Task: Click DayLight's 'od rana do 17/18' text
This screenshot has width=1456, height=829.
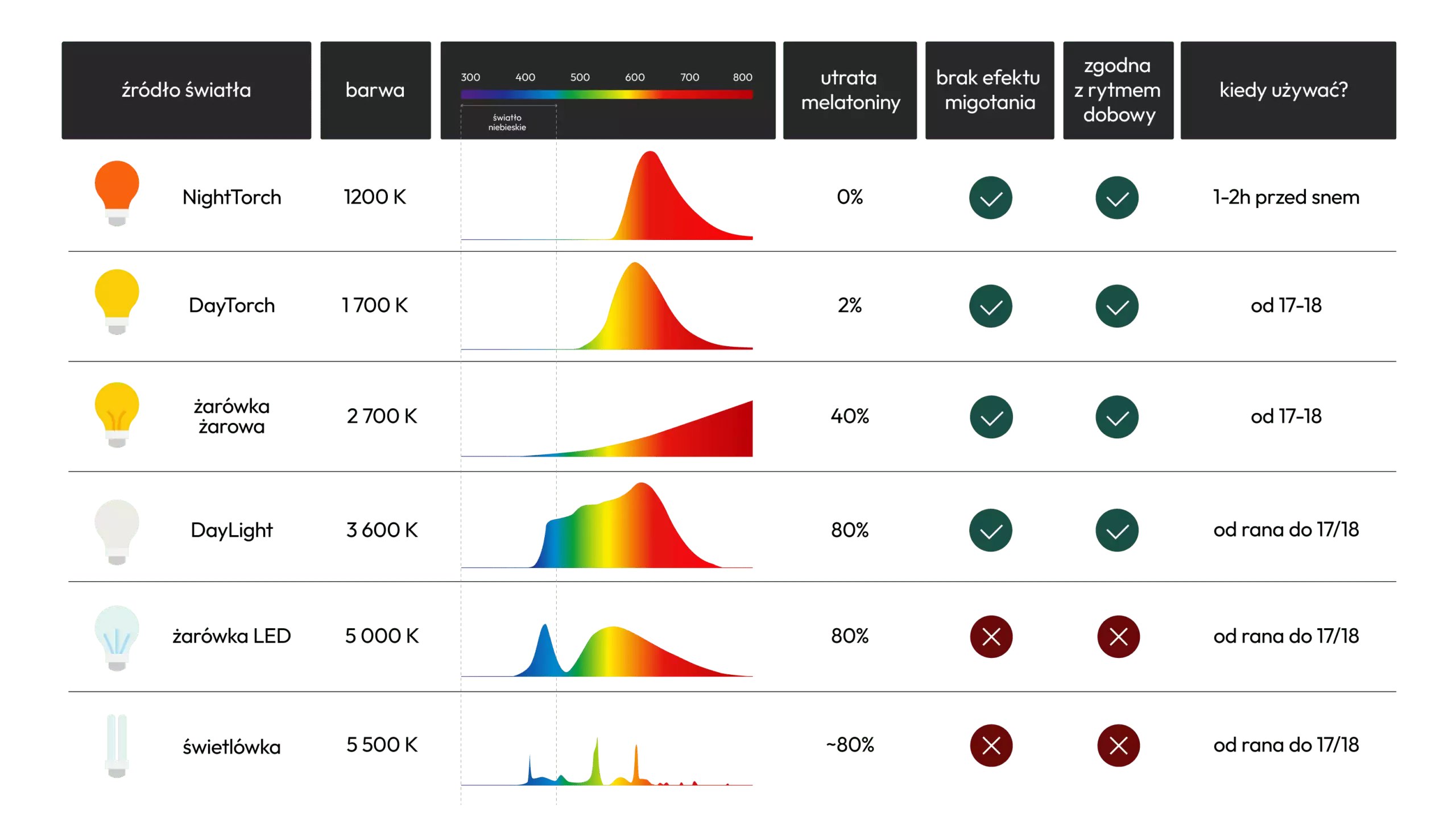Action: pyautogui.click(x=1286, y=530)
